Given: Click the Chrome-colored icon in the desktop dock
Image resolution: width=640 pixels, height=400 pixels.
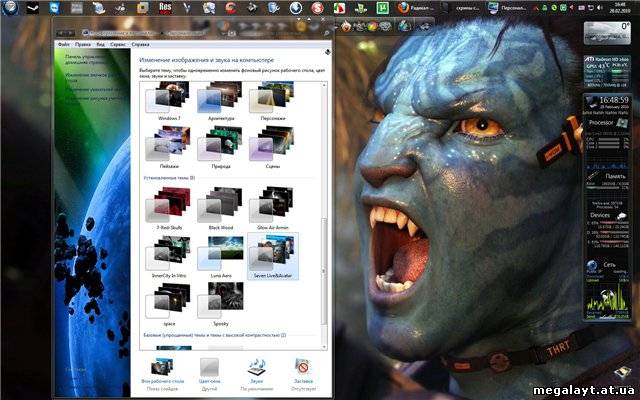Looking at the screenshot, I should (x=372, y=27).
